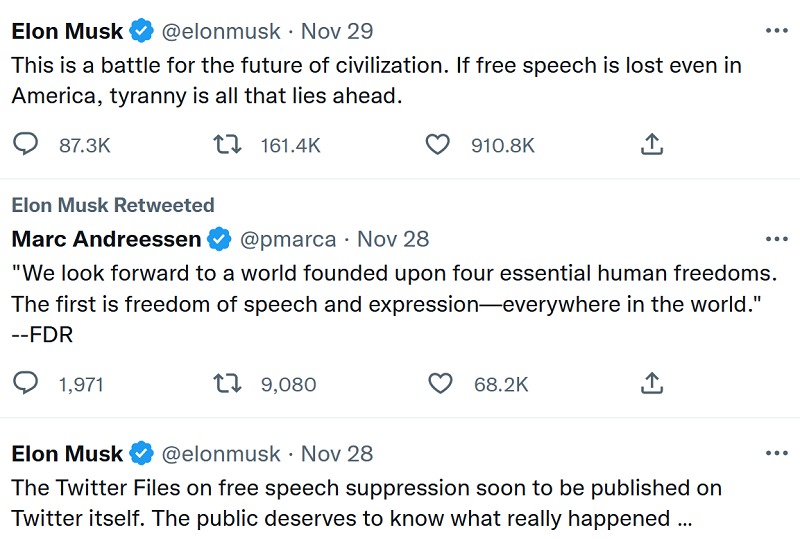
Task: Open more options on Nov 29 tweet
Action: [x=776, y=31]
